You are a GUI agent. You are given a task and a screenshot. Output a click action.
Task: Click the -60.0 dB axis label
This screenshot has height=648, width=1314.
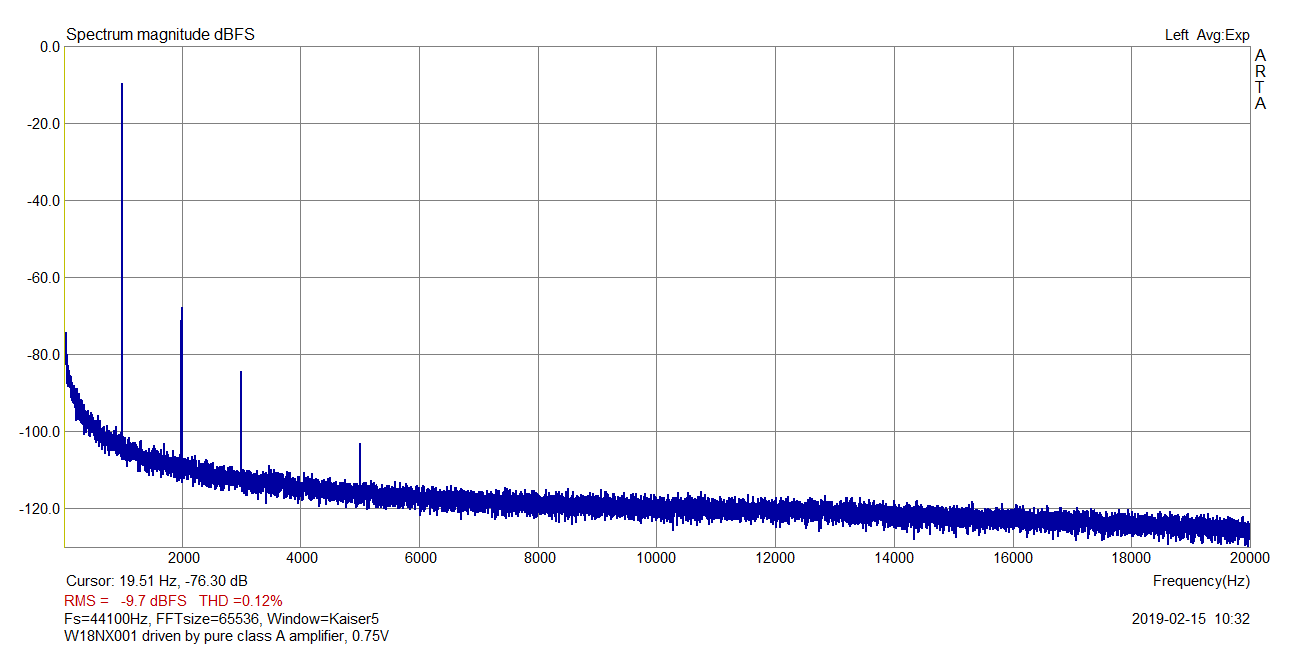[45, 278]
